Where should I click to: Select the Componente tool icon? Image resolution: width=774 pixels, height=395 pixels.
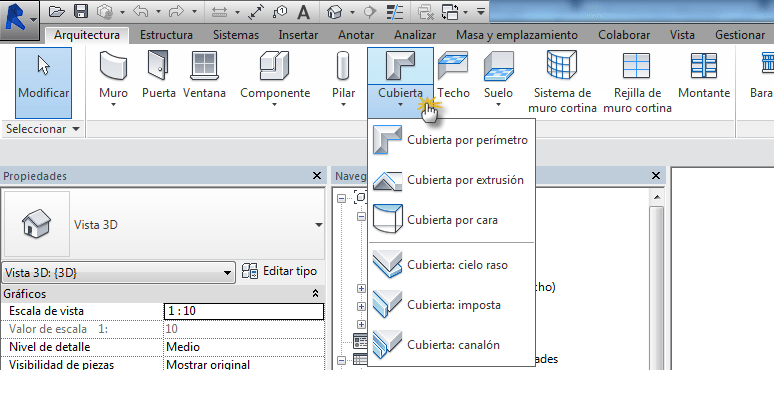[275, 66]
